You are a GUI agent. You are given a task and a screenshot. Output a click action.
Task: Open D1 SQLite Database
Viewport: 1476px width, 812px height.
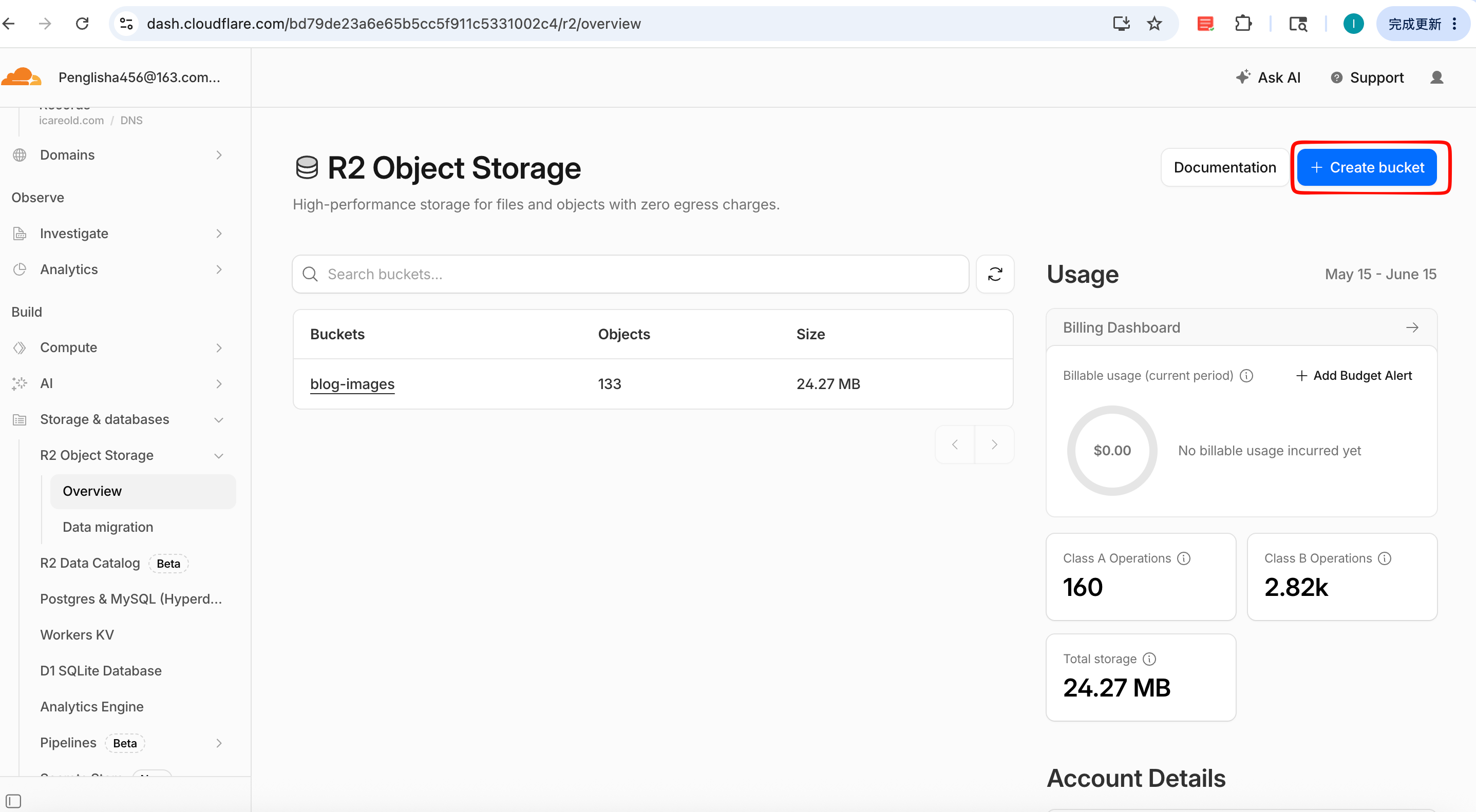[101, 671]
